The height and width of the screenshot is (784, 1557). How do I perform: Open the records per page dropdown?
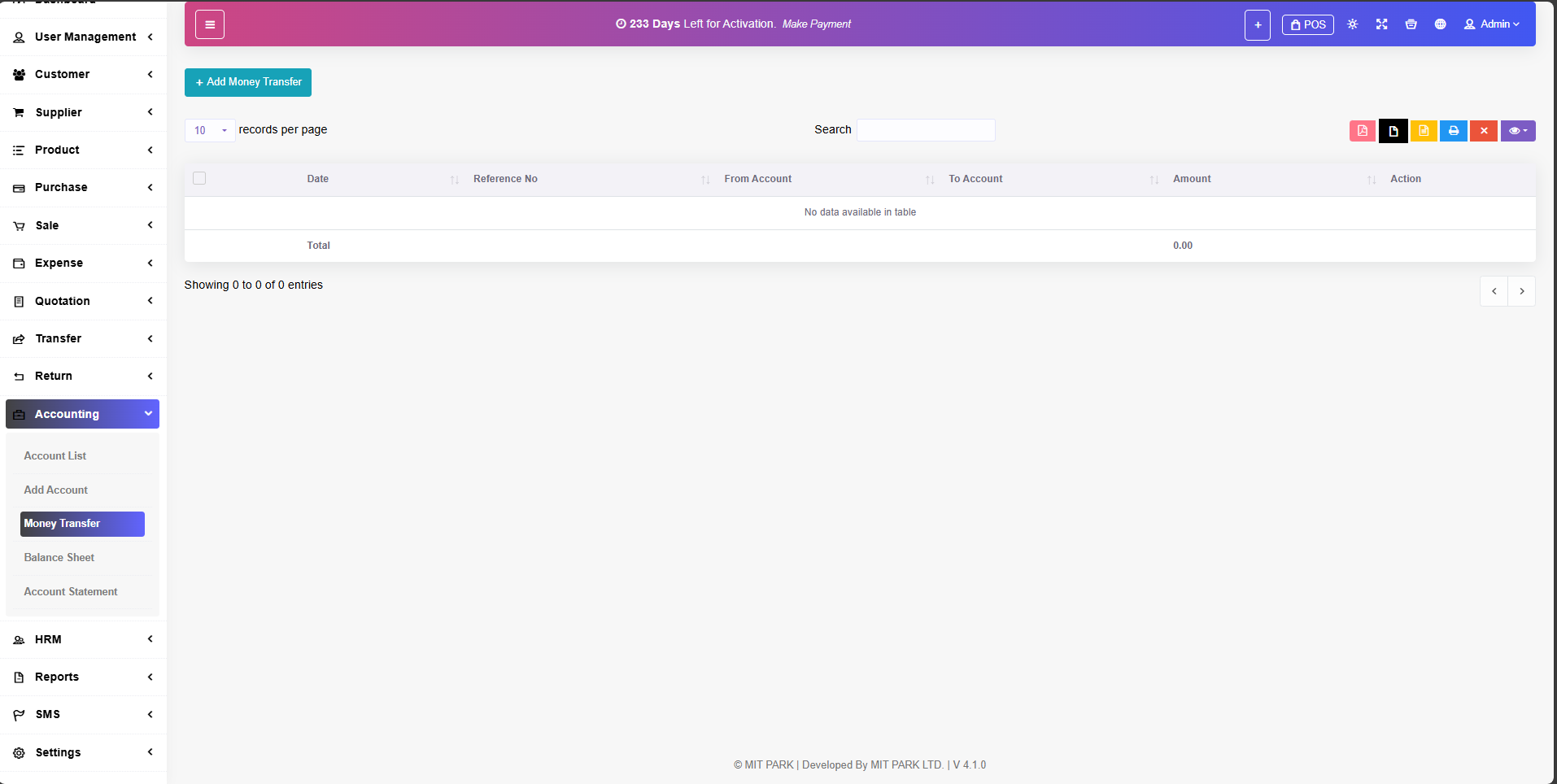[210, 130]
